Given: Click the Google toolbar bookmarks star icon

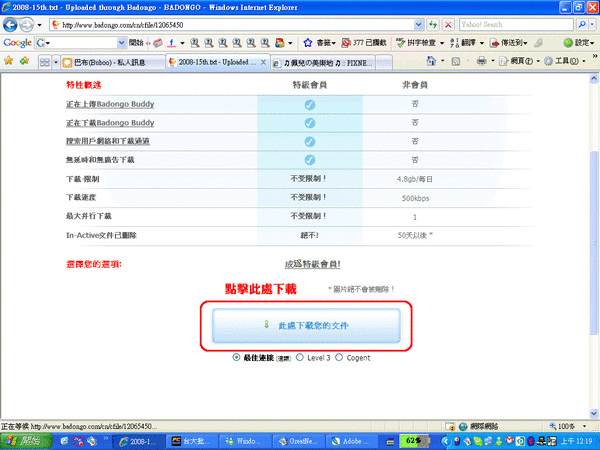Looking at the screenshot, I should (308, 43).
